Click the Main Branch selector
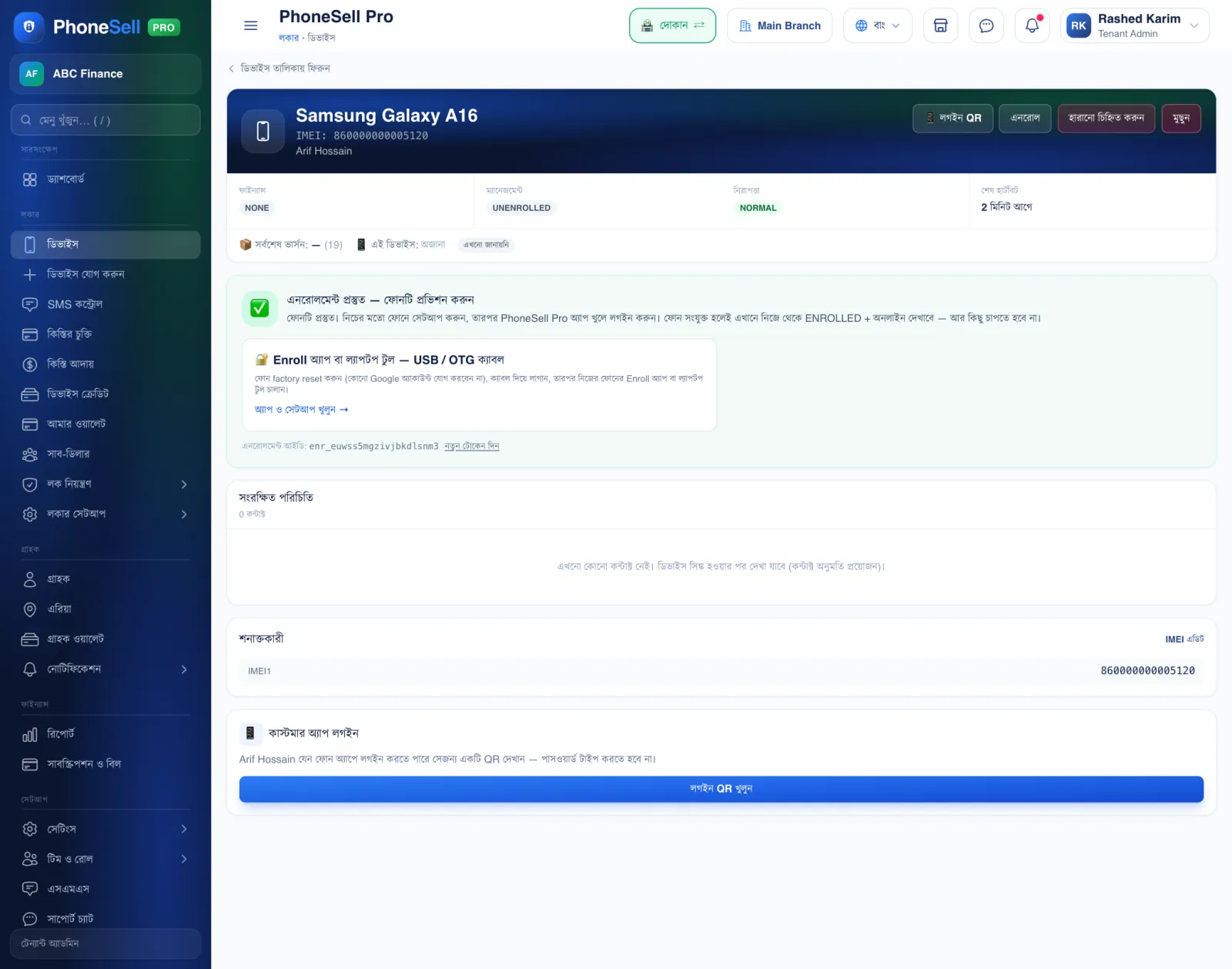This screenshot has width=1232, height=969. (x=779, y=25)
